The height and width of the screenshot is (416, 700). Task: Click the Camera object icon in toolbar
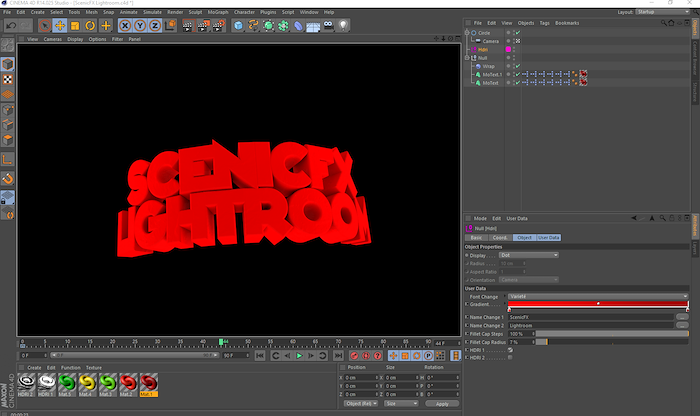click(327, 25)
